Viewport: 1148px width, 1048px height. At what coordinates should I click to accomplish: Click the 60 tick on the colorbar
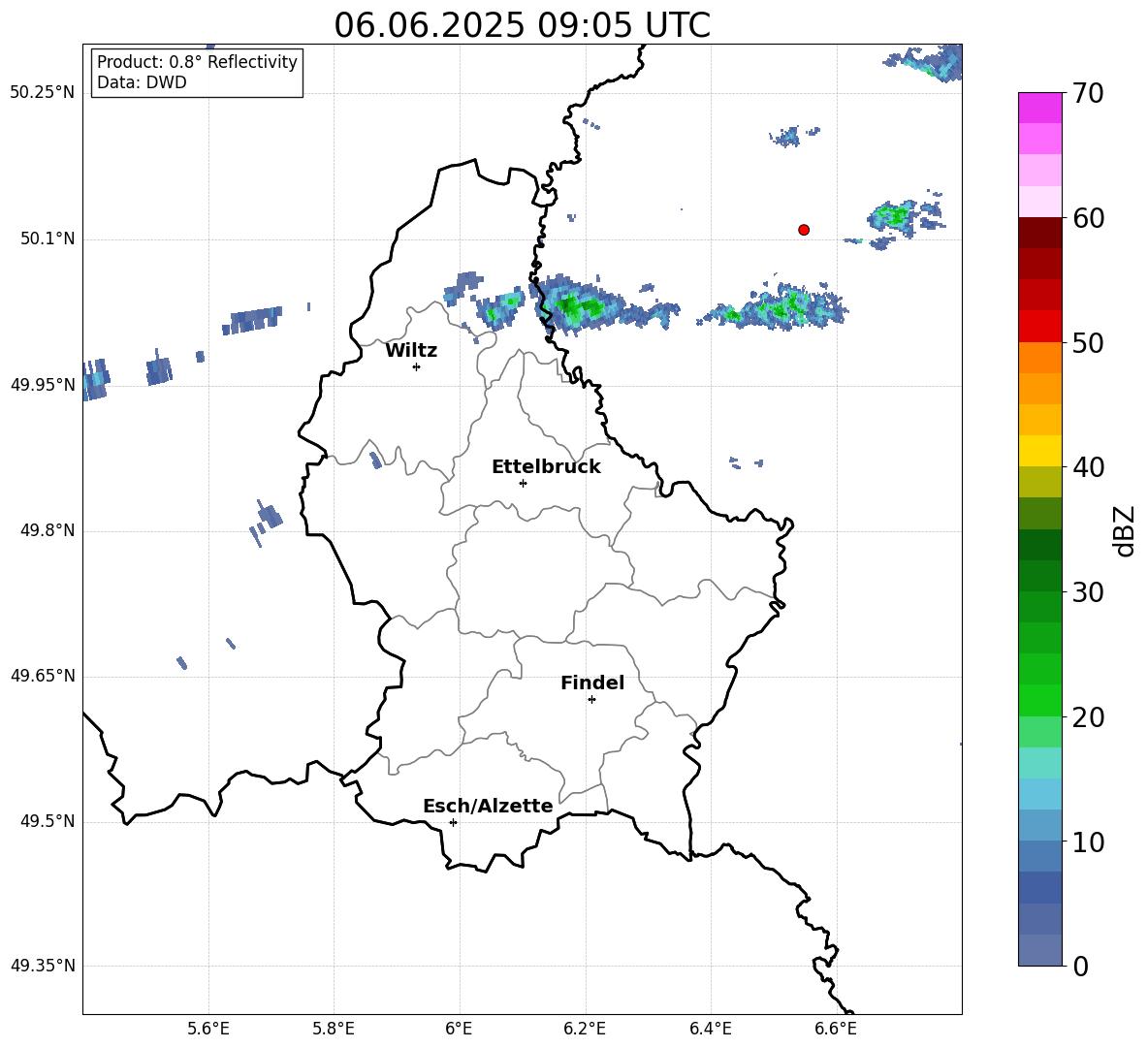click(x=1088, y=218)
